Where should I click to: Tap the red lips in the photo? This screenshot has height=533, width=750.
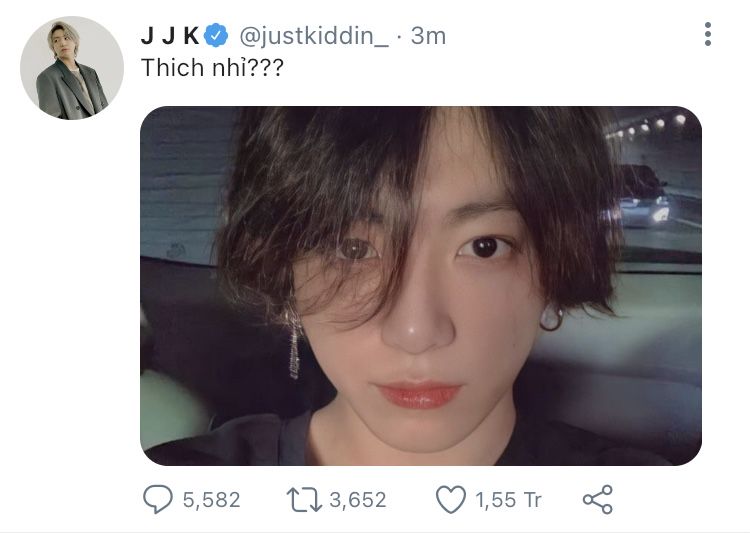419,395
